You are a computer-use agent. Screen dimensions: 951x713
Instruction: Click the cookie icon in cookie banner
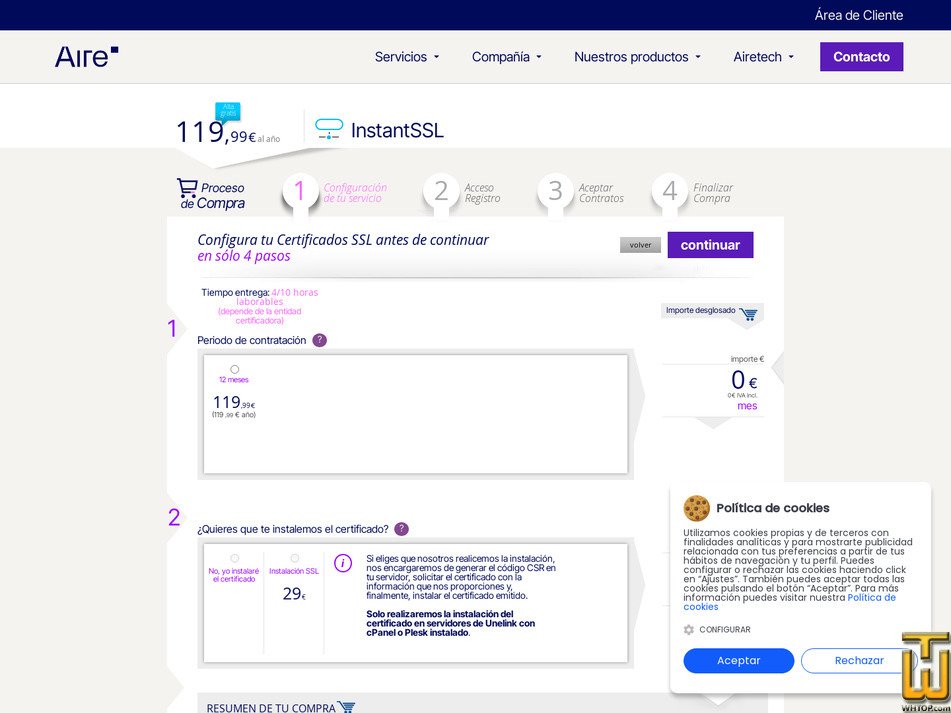click(x=696, y=508)
